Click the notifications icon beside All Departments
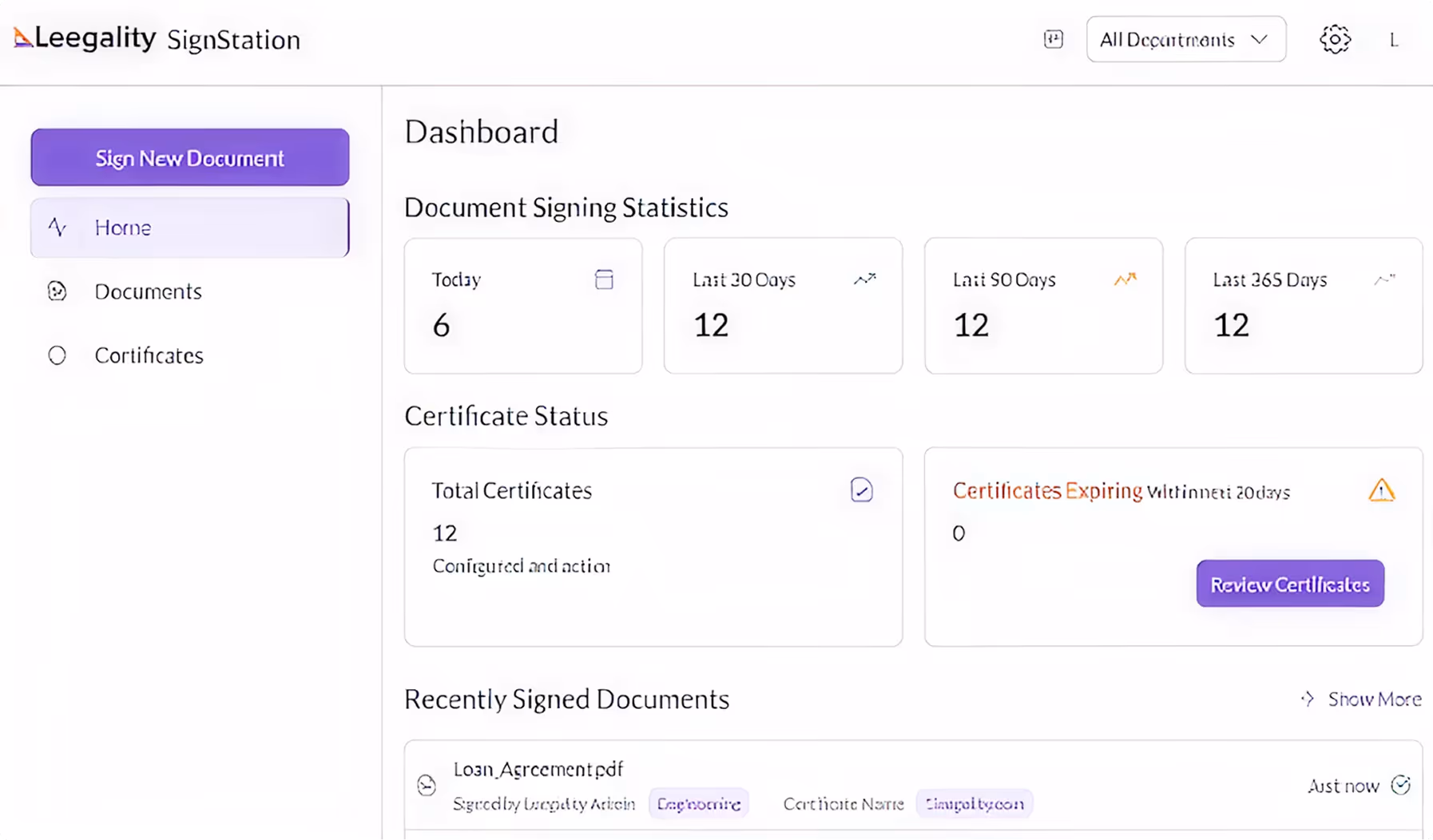This screenshot has height=840, width=1433. [x=1053, y=39]
